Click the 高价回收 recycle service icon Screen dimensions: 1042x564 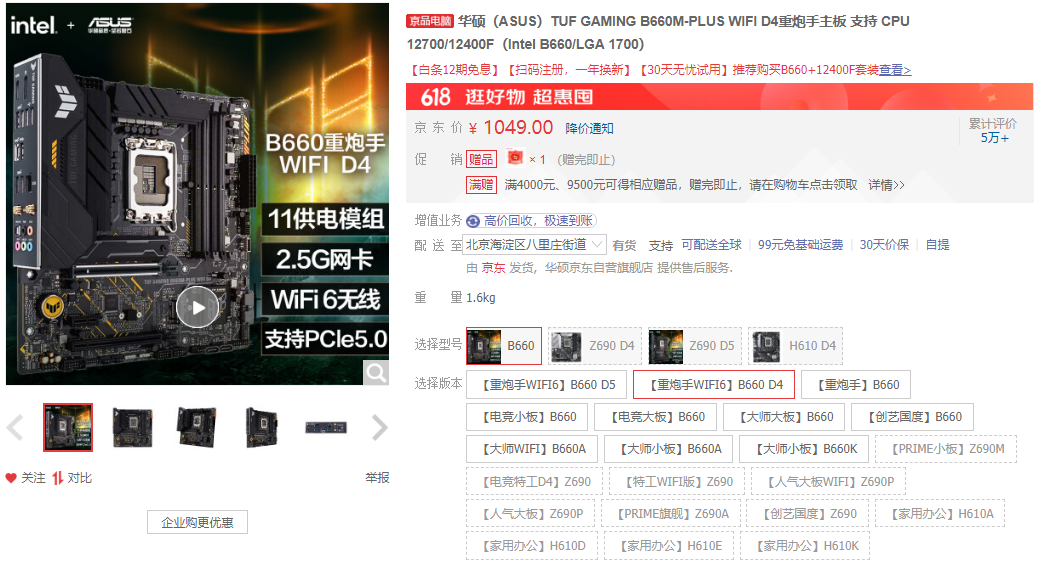click(x=473, y=221)
